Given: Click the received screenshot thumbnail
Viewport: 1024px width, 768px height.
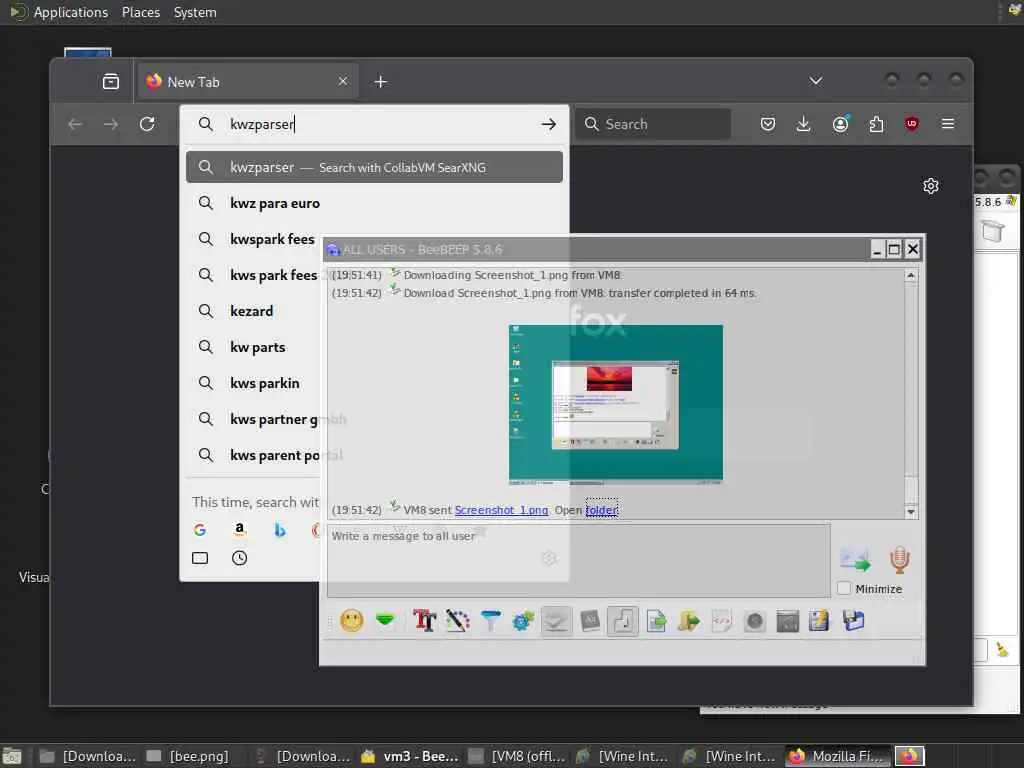Looking at the screenshot, I should 615,404.
